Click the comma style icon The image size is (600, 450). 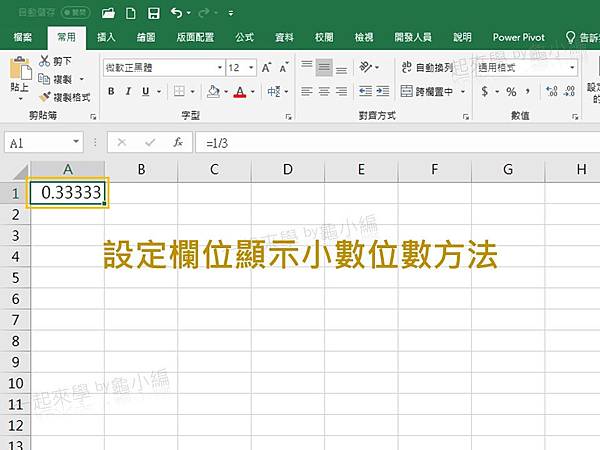(528, 91)
